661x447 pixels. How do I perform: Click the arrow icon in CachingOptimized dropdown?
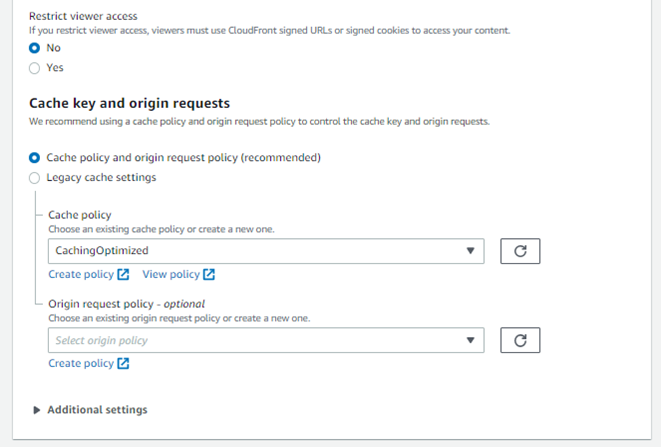tap(471, 251)
